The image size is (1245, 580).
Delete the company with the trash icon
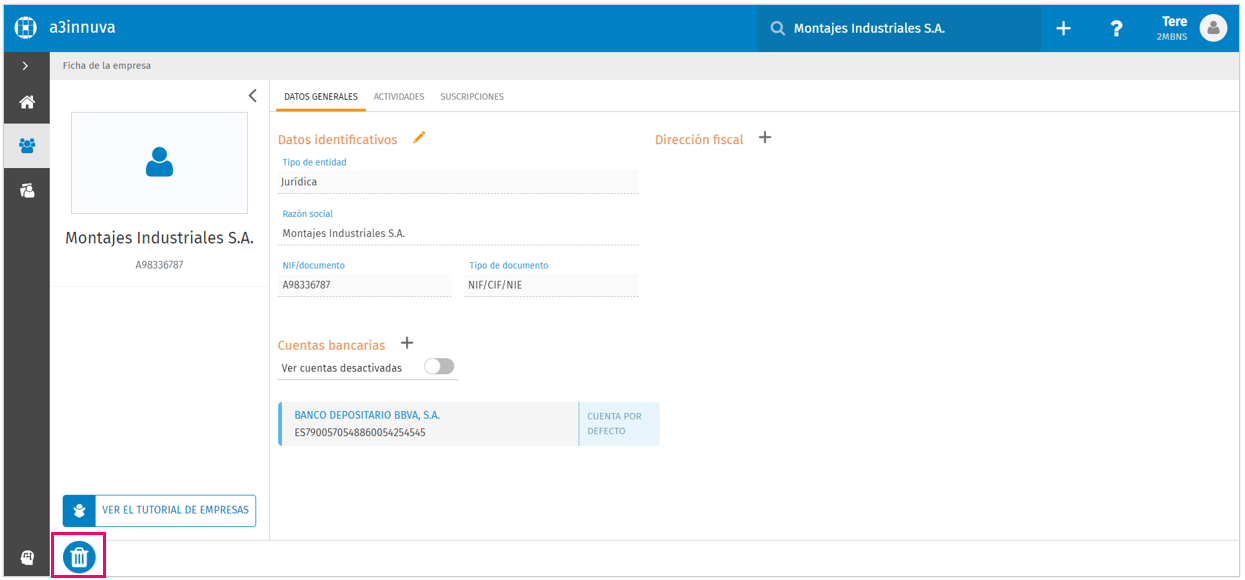click(x=79, y=557)
